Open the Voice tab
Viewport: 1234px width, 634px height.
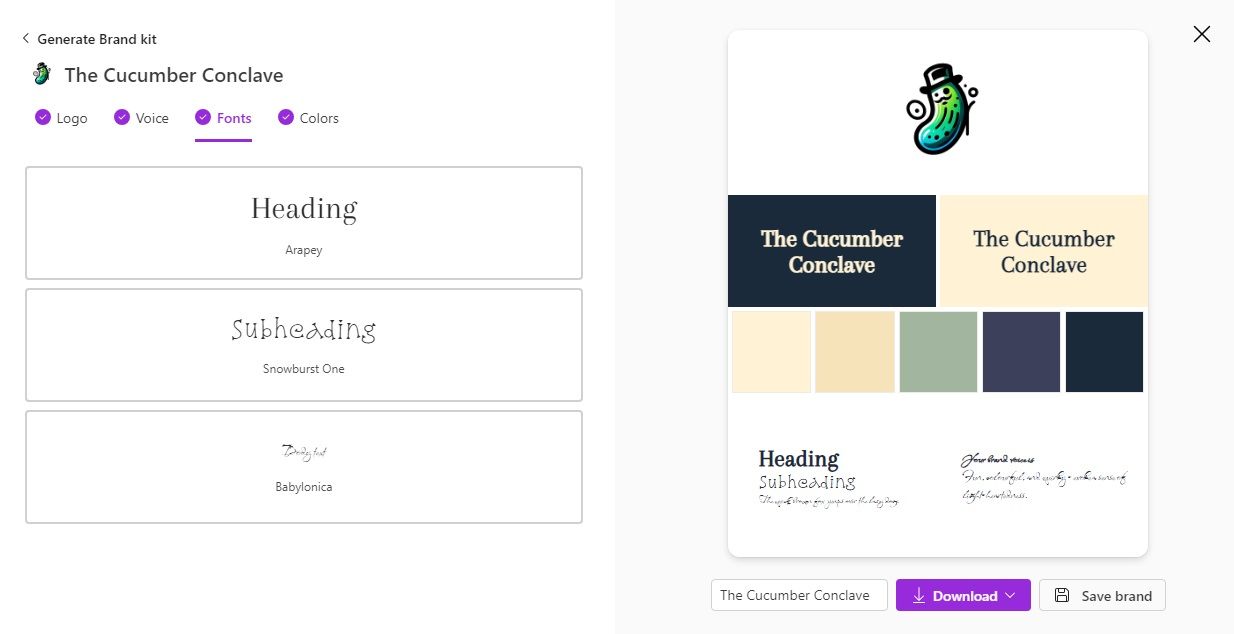pos(152,118)
